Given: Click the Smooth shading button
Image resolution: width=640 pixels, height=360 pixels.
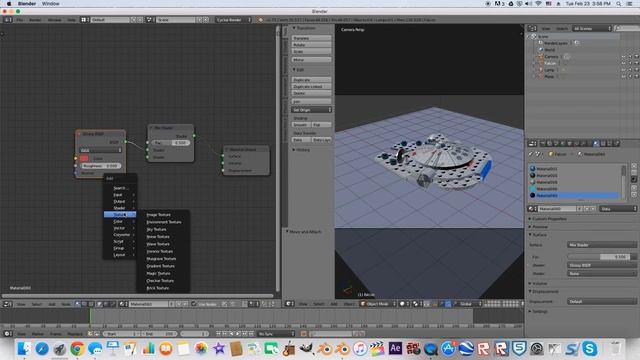Looking at the screenshot, I should (x=301, y=125).
